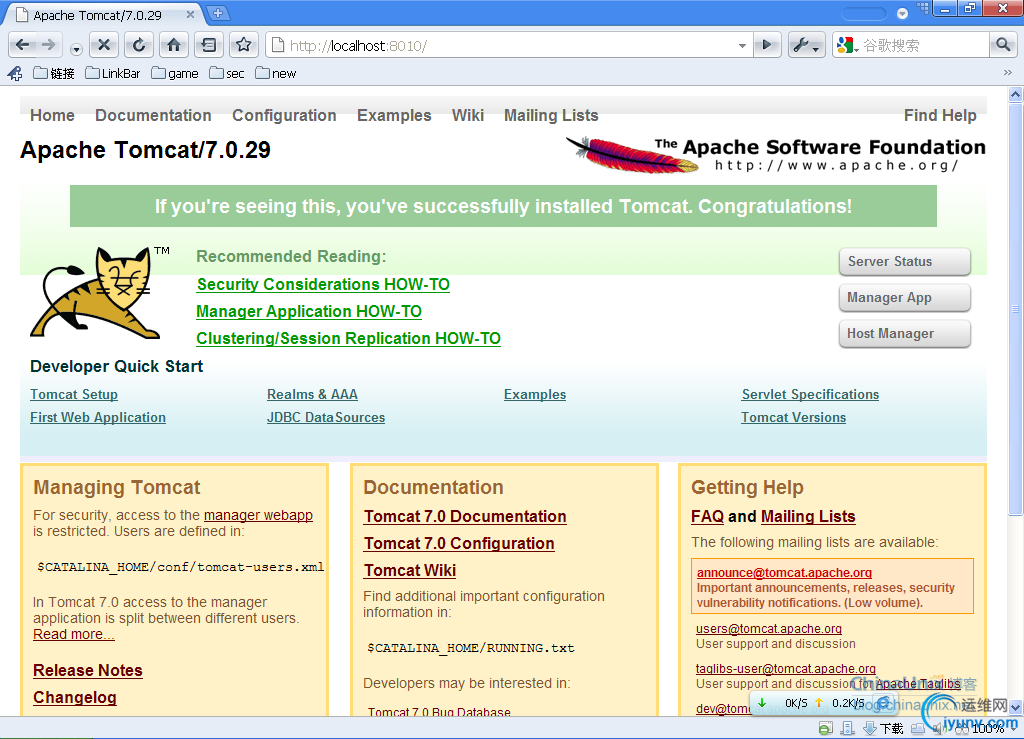The image size is (1024, 739).
Task: Expand bookmarks bar overflow chevron
Action: point(1008,72)
